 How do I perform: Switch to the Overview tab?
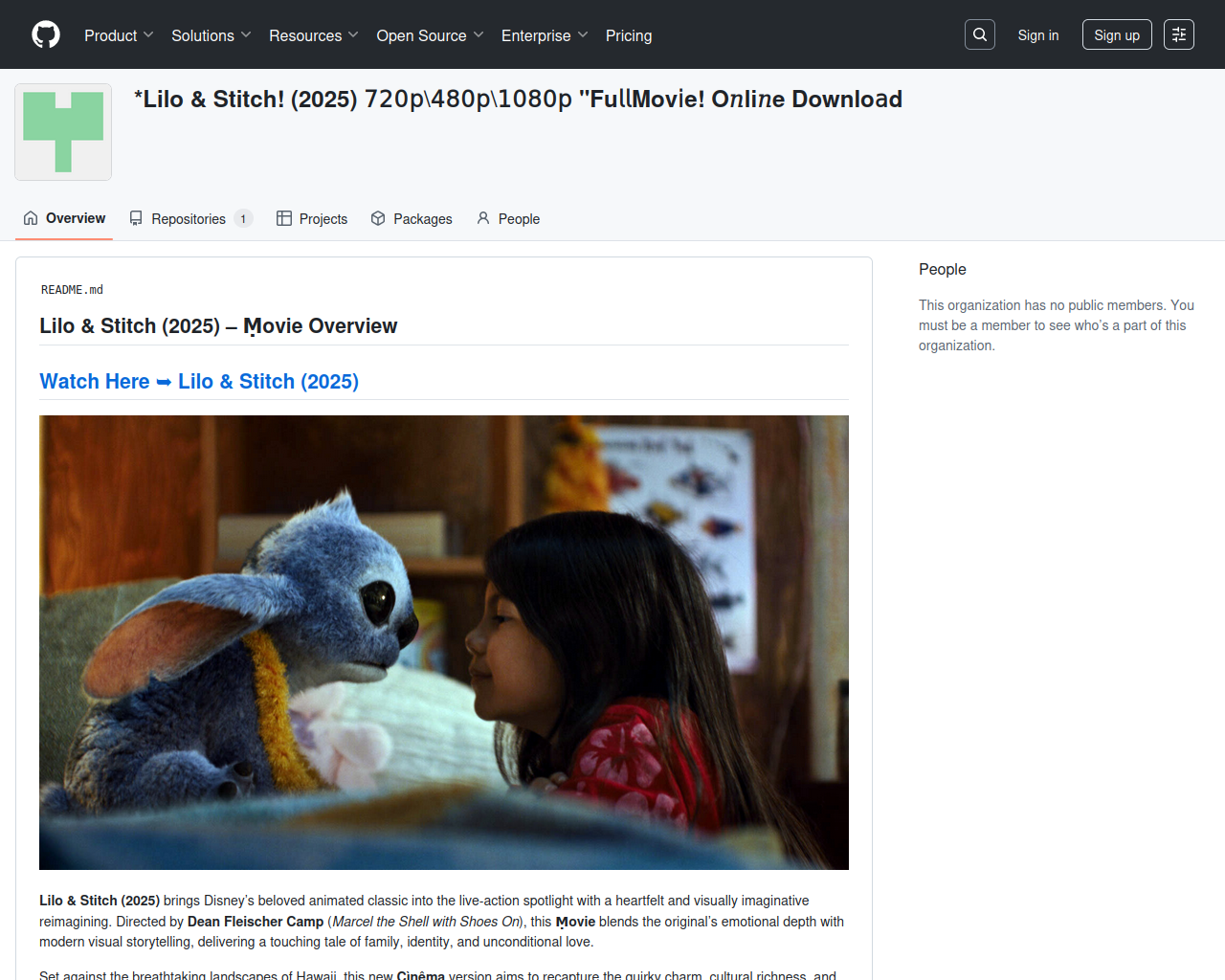coord(64,218)
